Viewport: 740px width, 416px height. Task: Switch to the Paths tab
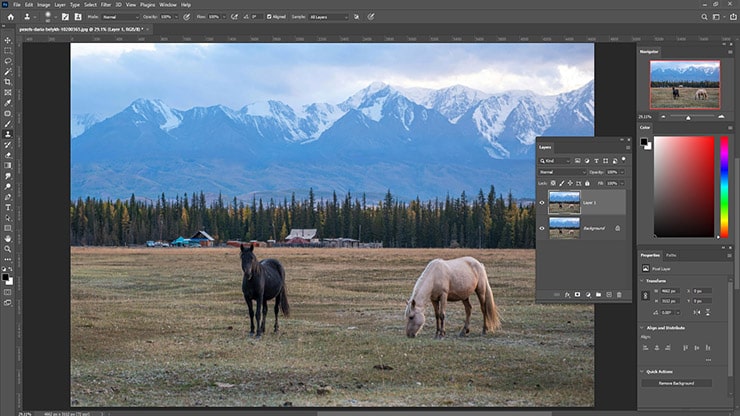point(671,255)
